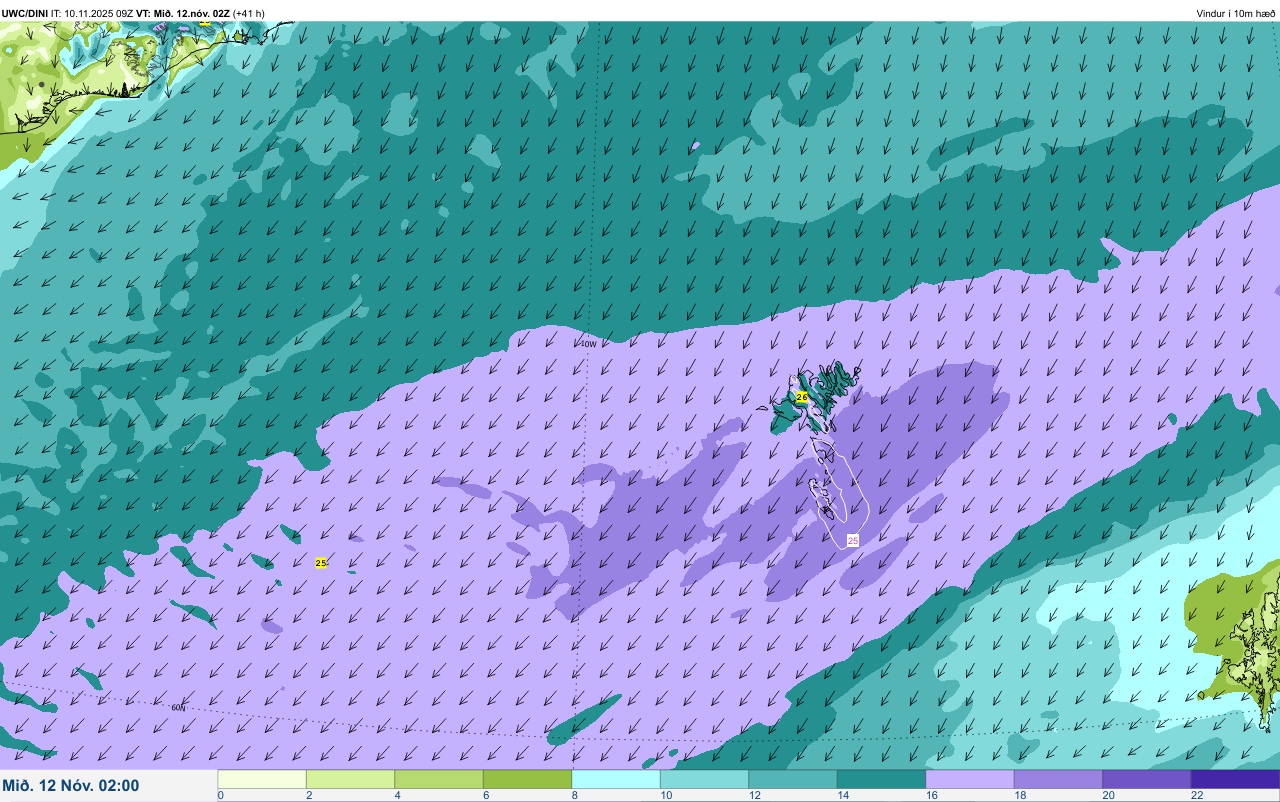This screenshot has width=1280, height=802.
Task: Click the 'Vindur í 10m hæð' title text
Action: point(1236,13)
